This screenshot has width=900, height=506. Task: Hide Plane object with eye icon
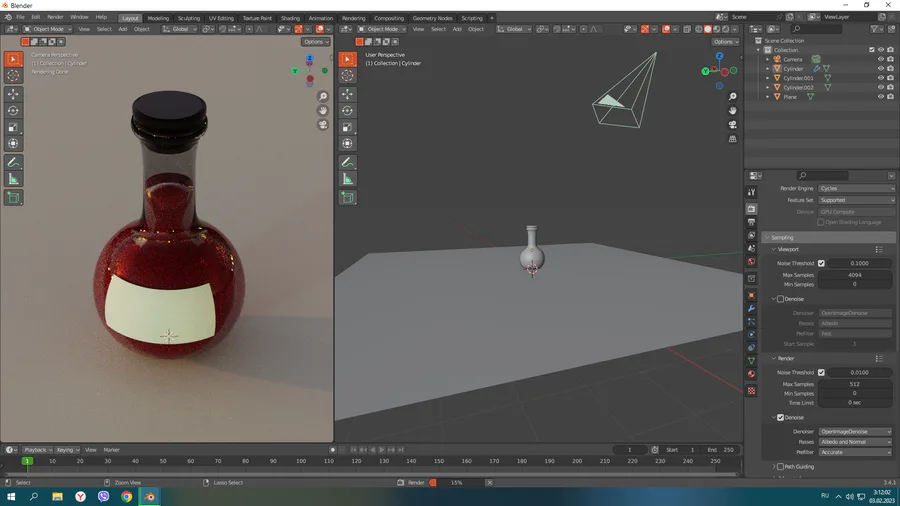881,97
